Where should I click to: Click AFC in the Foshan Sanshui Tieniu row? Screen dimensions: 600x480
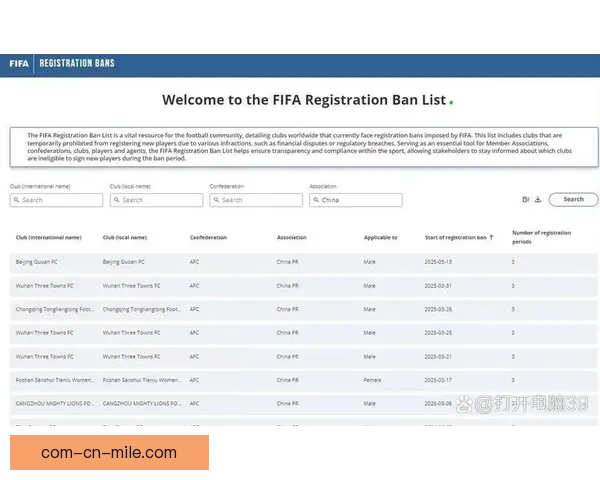(194, 380)
